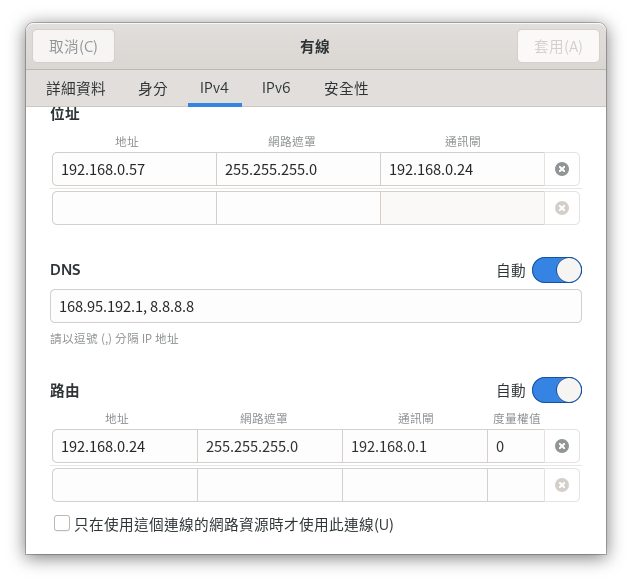This screenshot has width=632, height=583.
Task: Toggle the 路由 automatic switch
Action: [x=557, y=390]
